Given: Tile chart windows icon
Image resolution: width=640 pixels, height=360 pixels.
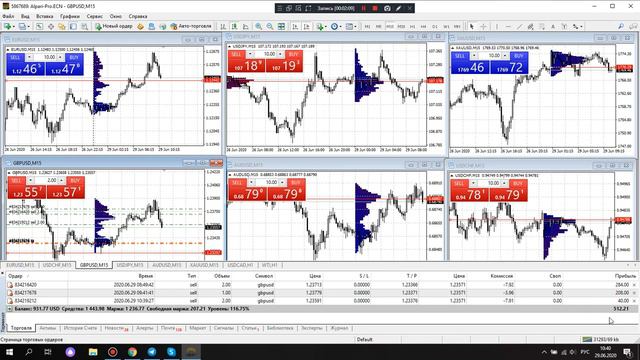Looking at the screenshot, I should pyautogui.click(x=281, y=27).
